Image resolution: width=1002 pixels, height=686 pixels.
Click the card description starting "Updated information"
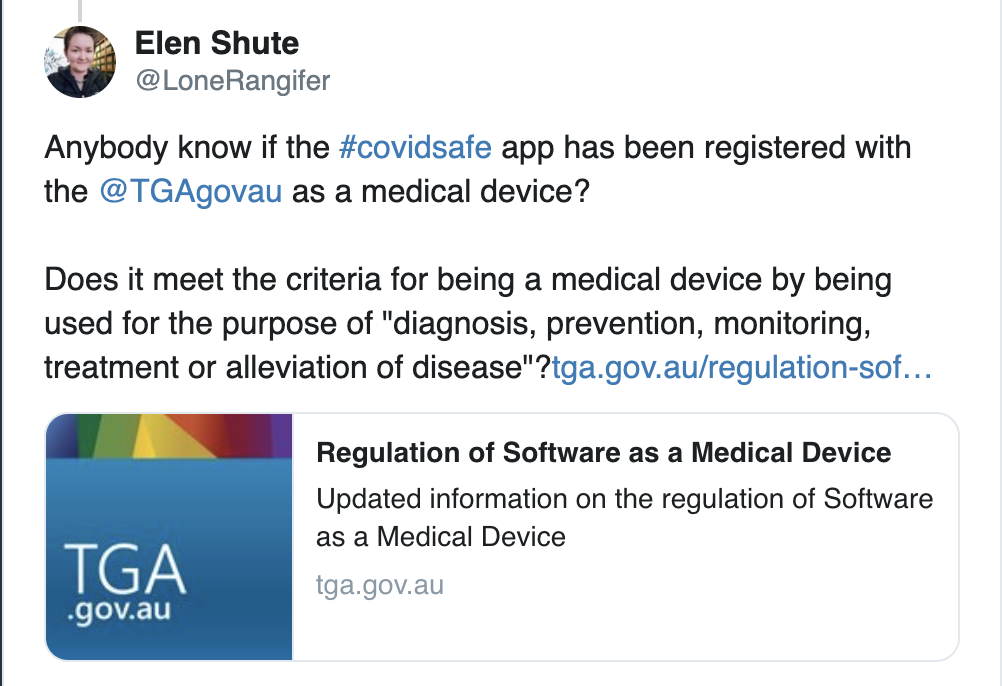coord(624,499)
